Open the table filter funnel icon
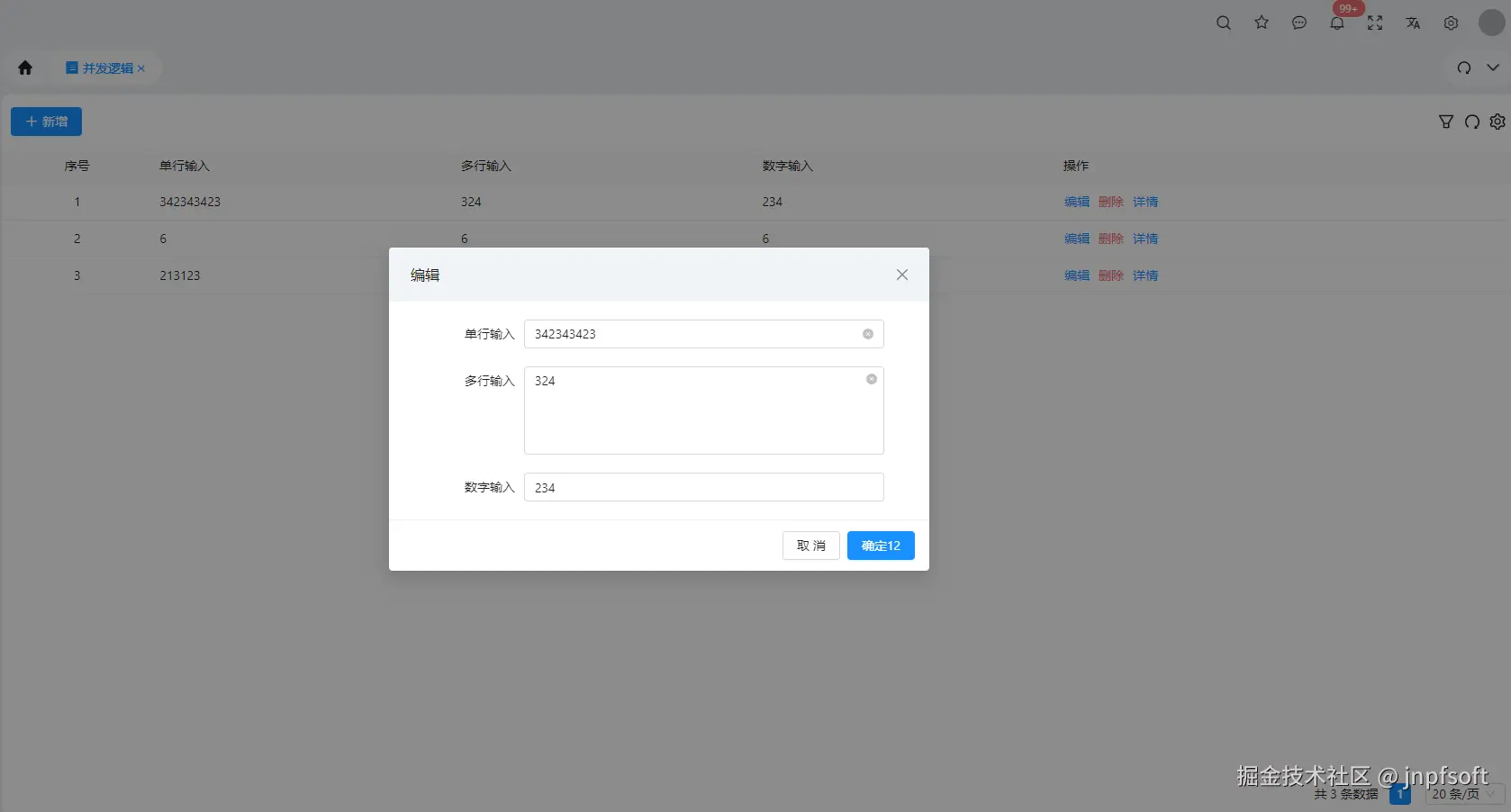 pos(1446,122)
